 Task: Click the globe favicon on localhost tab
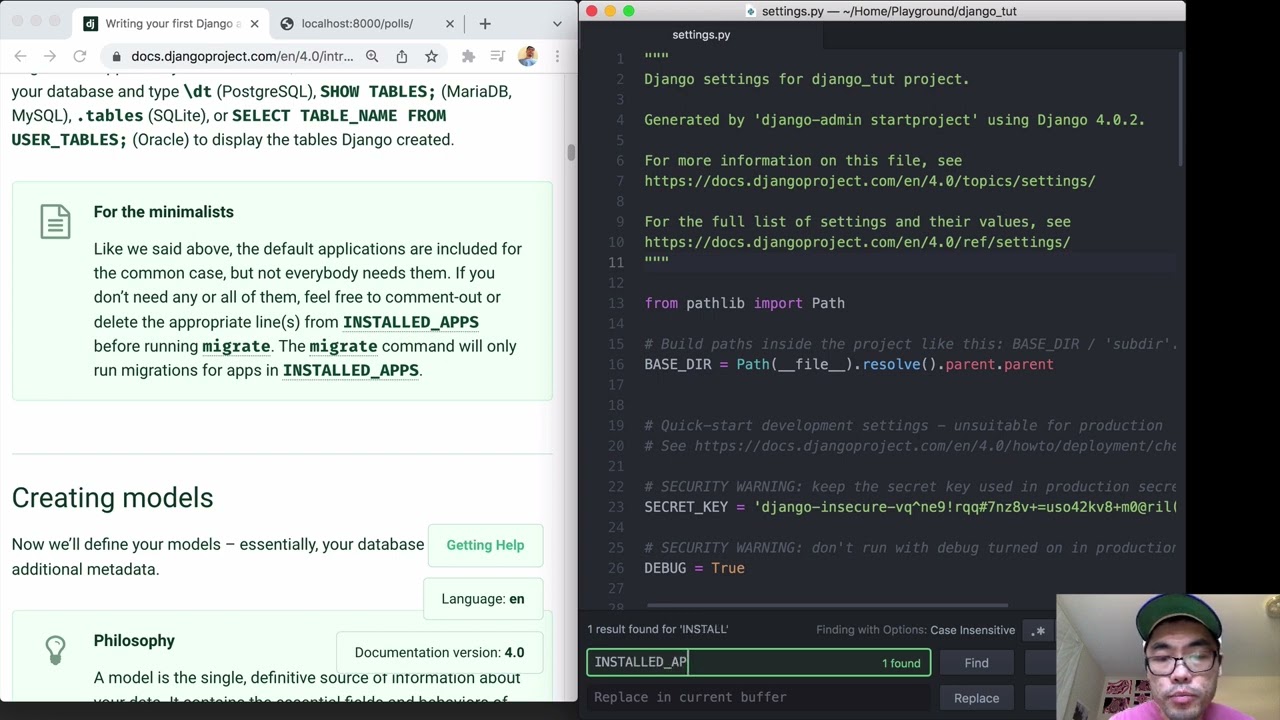[x=287, y=23]
